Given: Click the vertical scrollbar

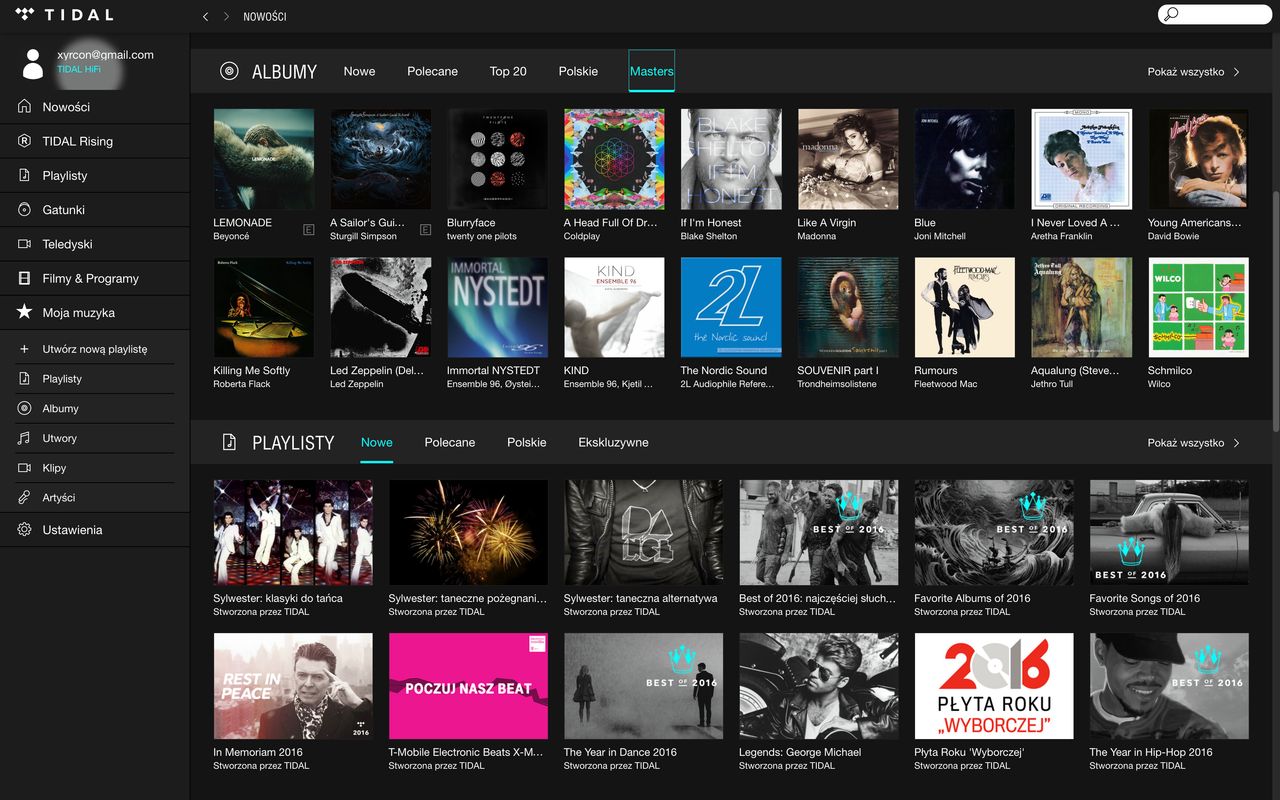Looking at the screenshot, I should click(1274, 310).
